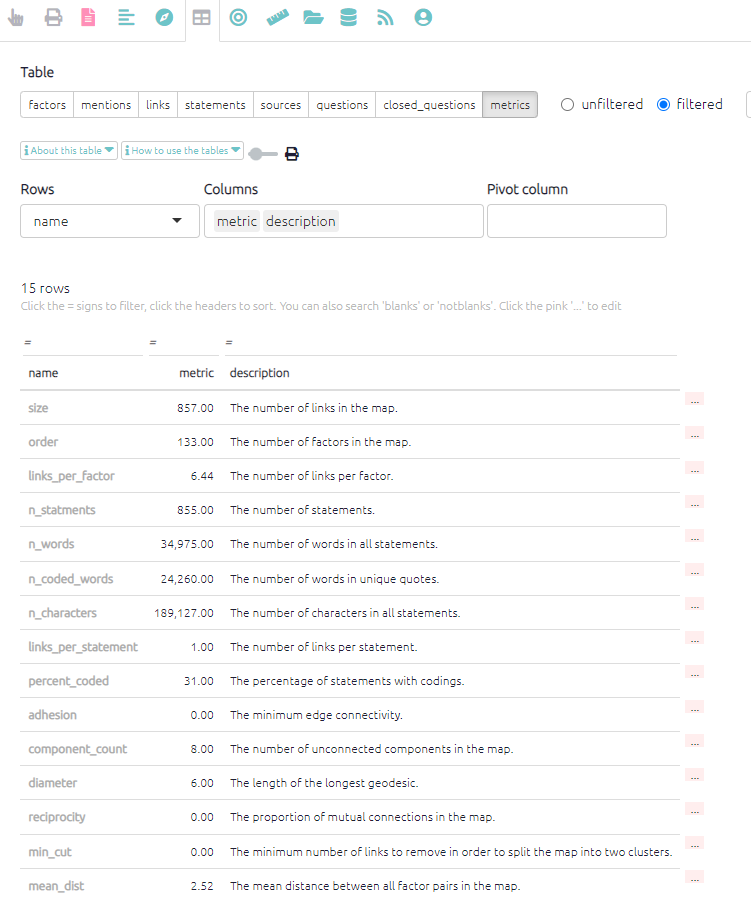Adjust the small grey slider toggle
Image resolution: width=751 pixels, height=905 pixels.
click(x=262, y=154)
